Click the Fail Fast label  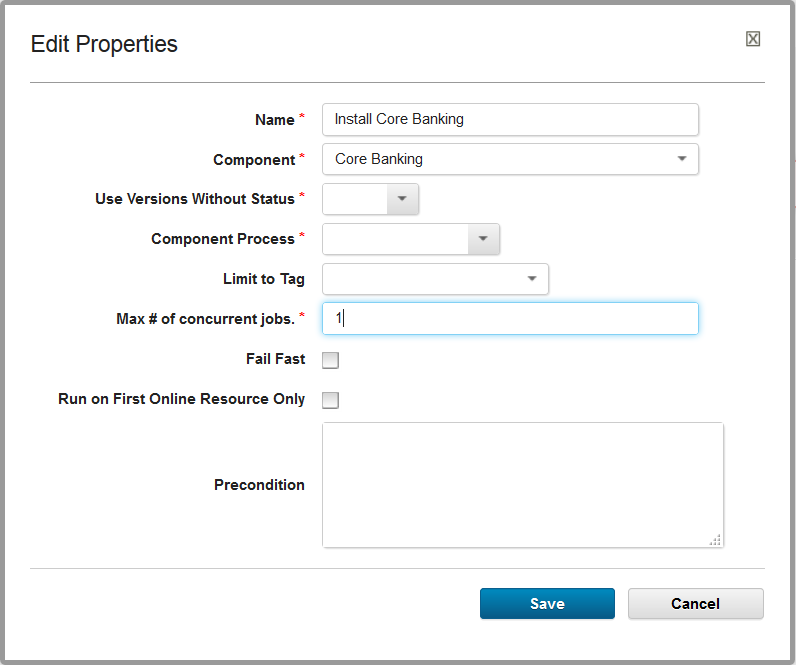point(275,359)
